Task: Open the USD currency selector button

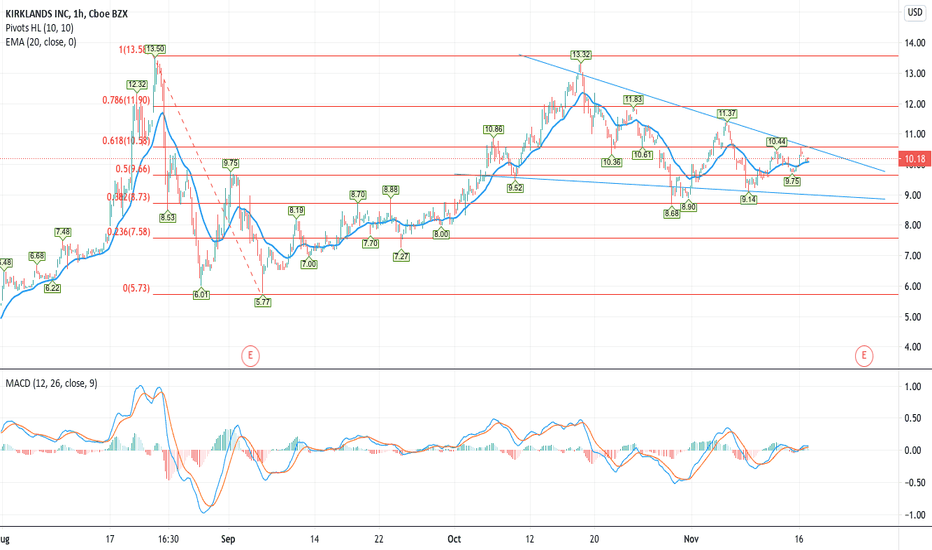Action: [914, 13]
